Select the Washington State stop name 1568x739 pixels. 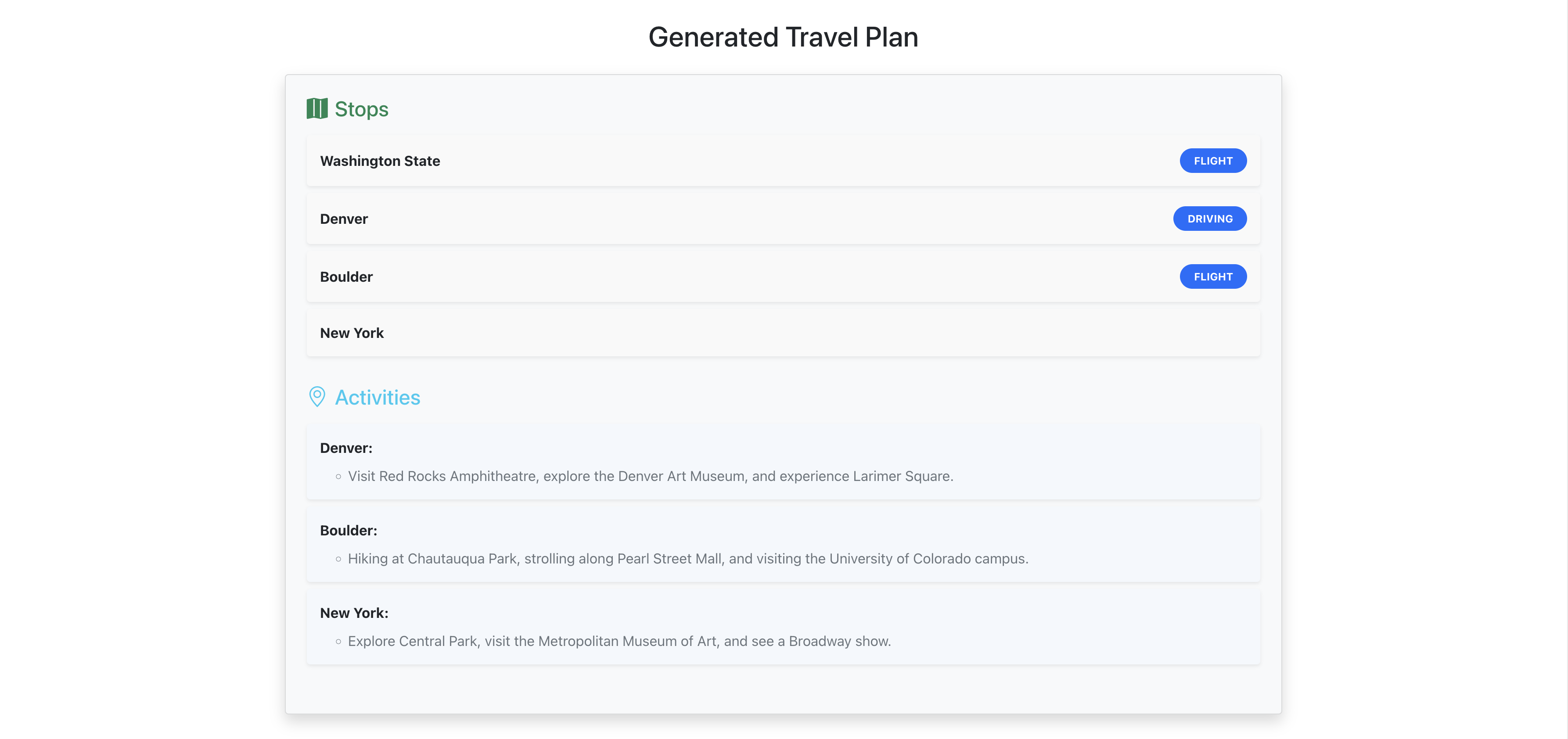coord(380,161)
